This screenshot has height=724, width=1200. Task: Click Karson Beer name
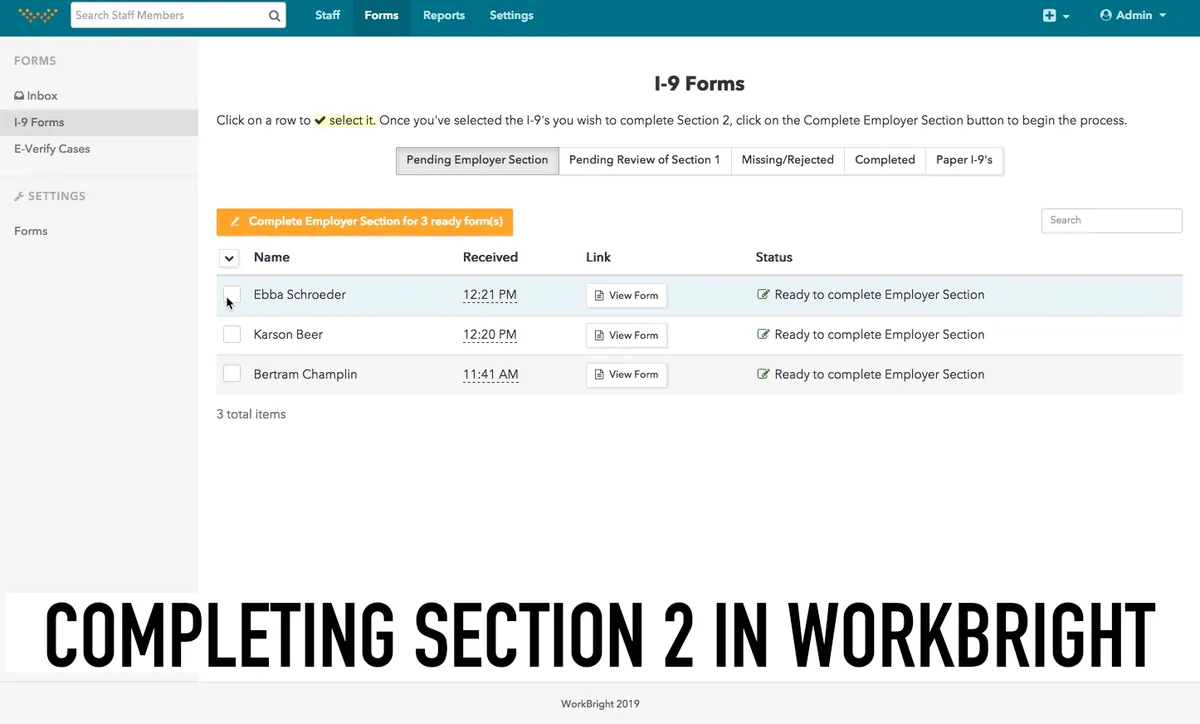[x=288, y=334]
